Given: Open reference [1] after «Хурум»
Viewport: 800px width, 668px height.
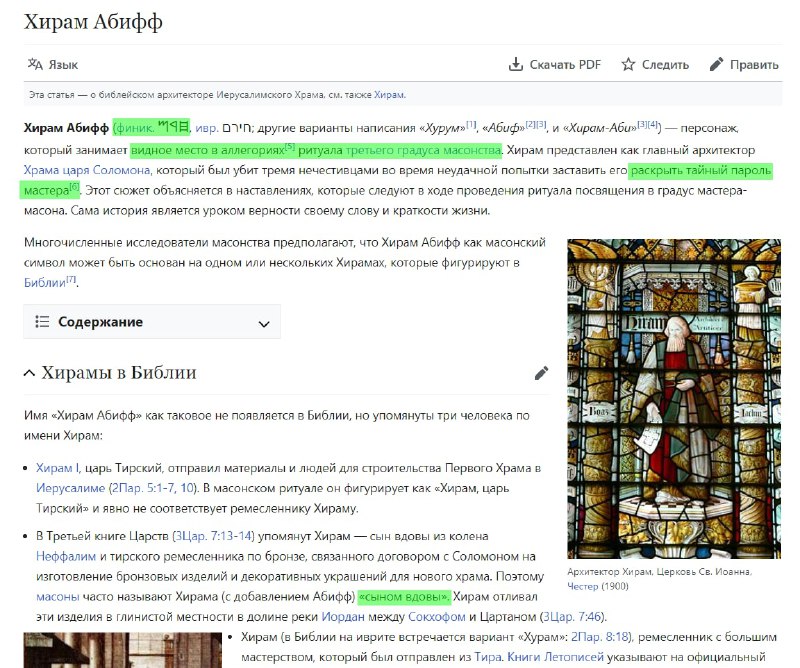Looking at the screenshot, I should click(x=471, y=124).
